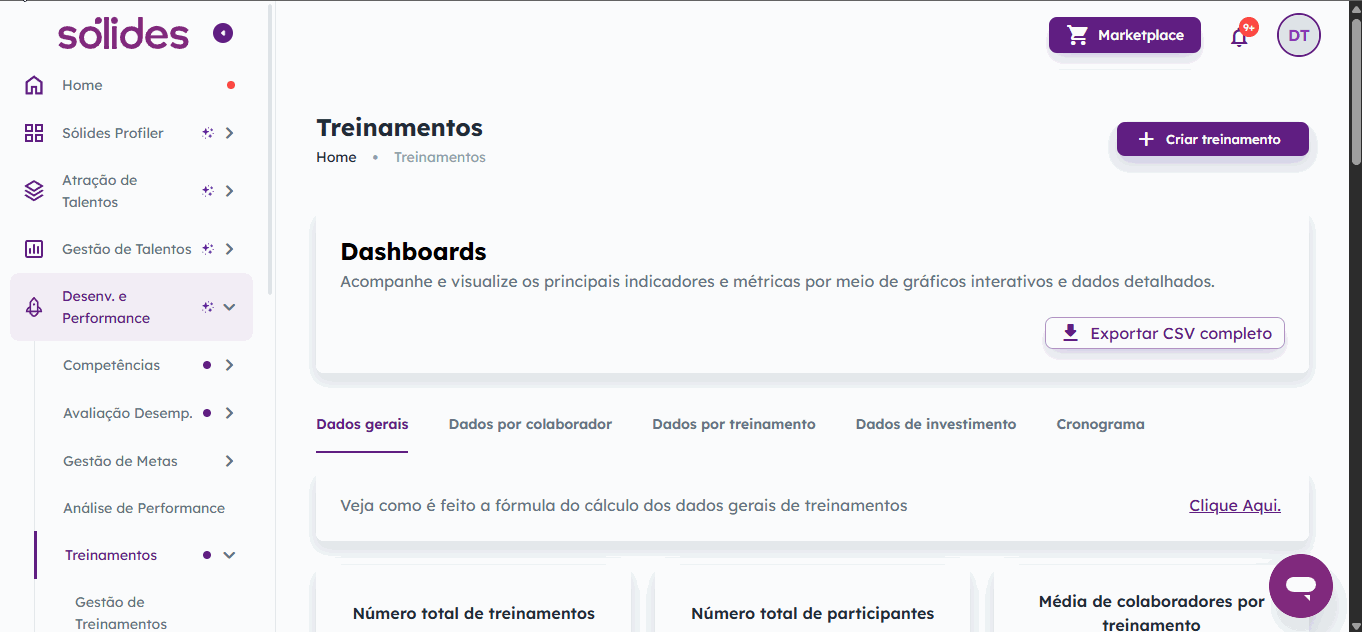This screenshot has height=632, width=1362.
Task: Click the 9+ notification badge
Action: (x=1248, y=27)
